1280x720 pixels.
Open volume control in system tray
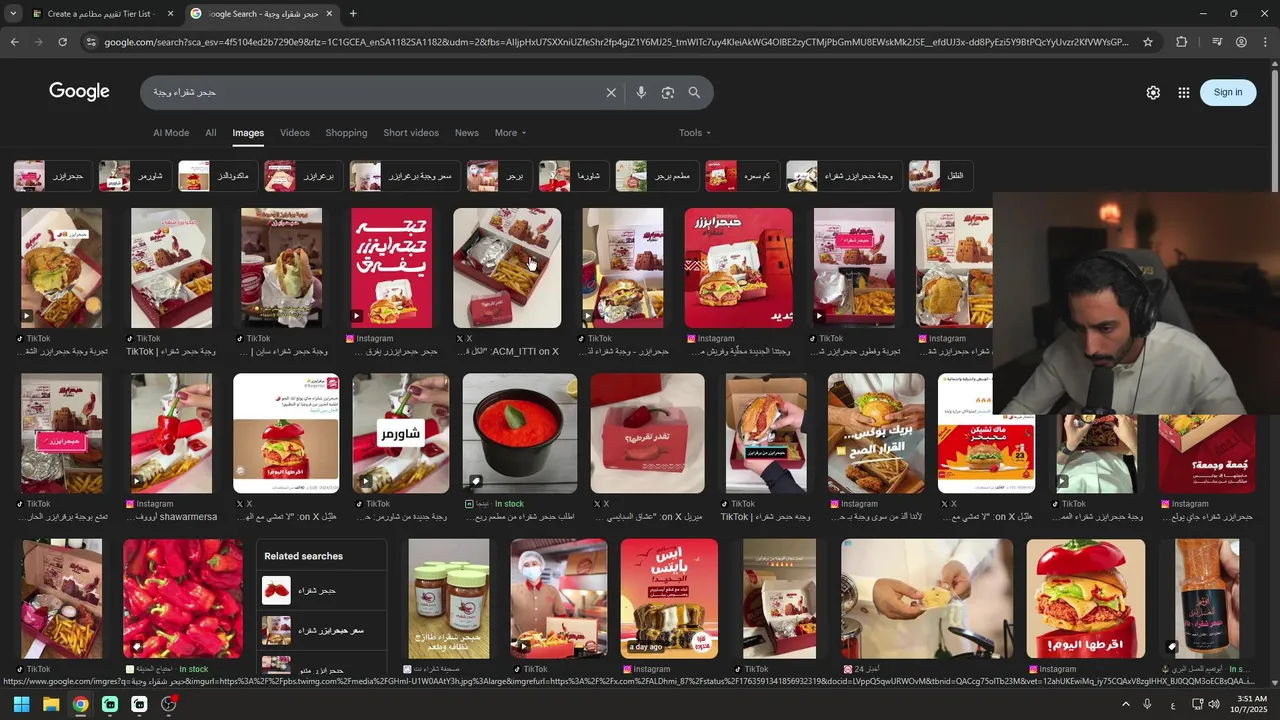(x=1214, y=704)
